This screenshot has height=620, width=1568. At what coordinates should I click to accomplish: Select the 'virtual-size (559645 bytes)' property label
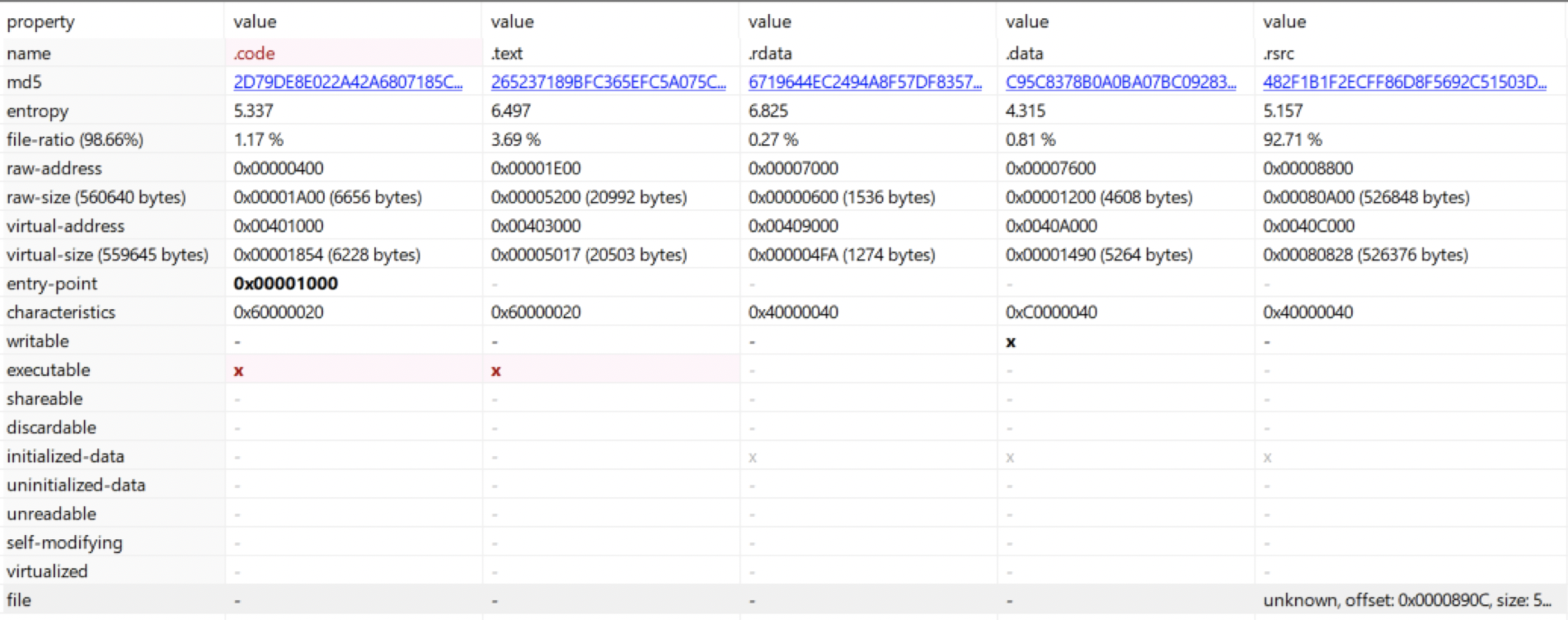click(107, 255)
